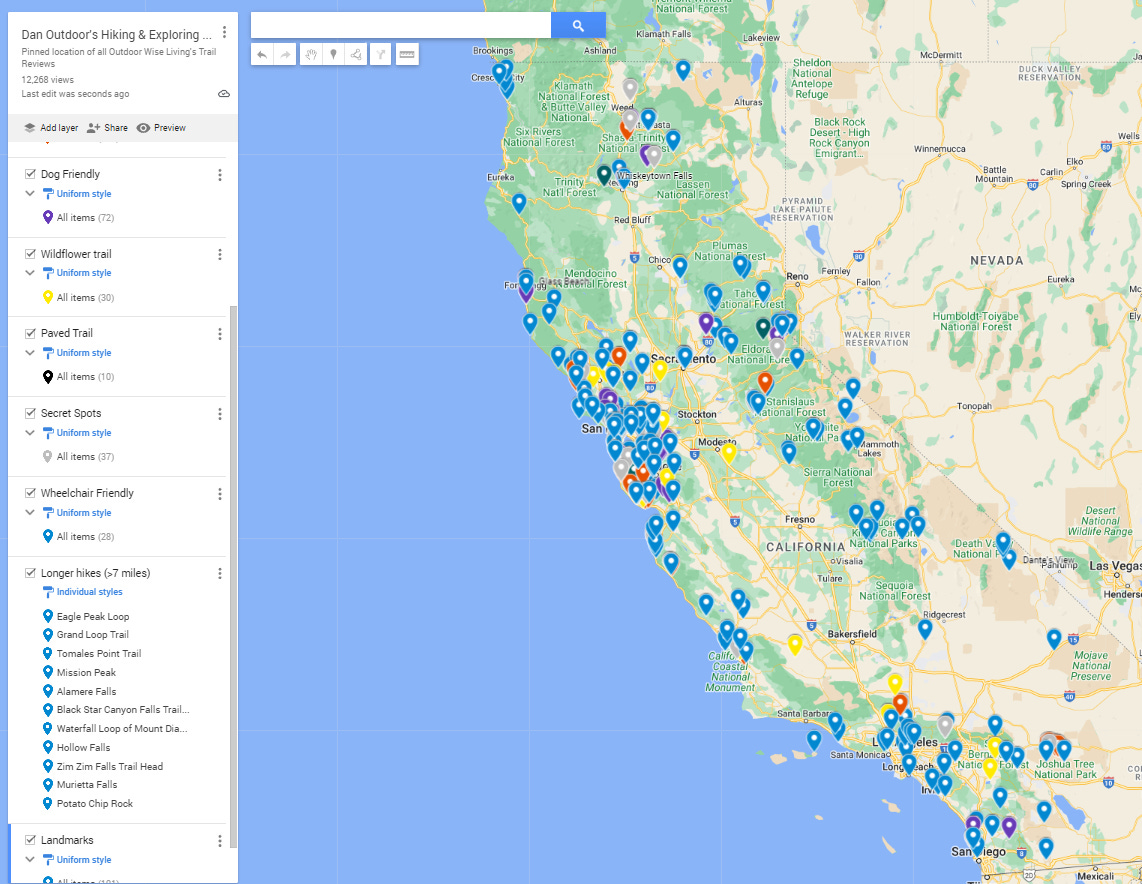Image resolution: width=1142 pixels, height=884 pixels.
Task: Click the Redo arrow in map toolbar
Action: point(285,55)
